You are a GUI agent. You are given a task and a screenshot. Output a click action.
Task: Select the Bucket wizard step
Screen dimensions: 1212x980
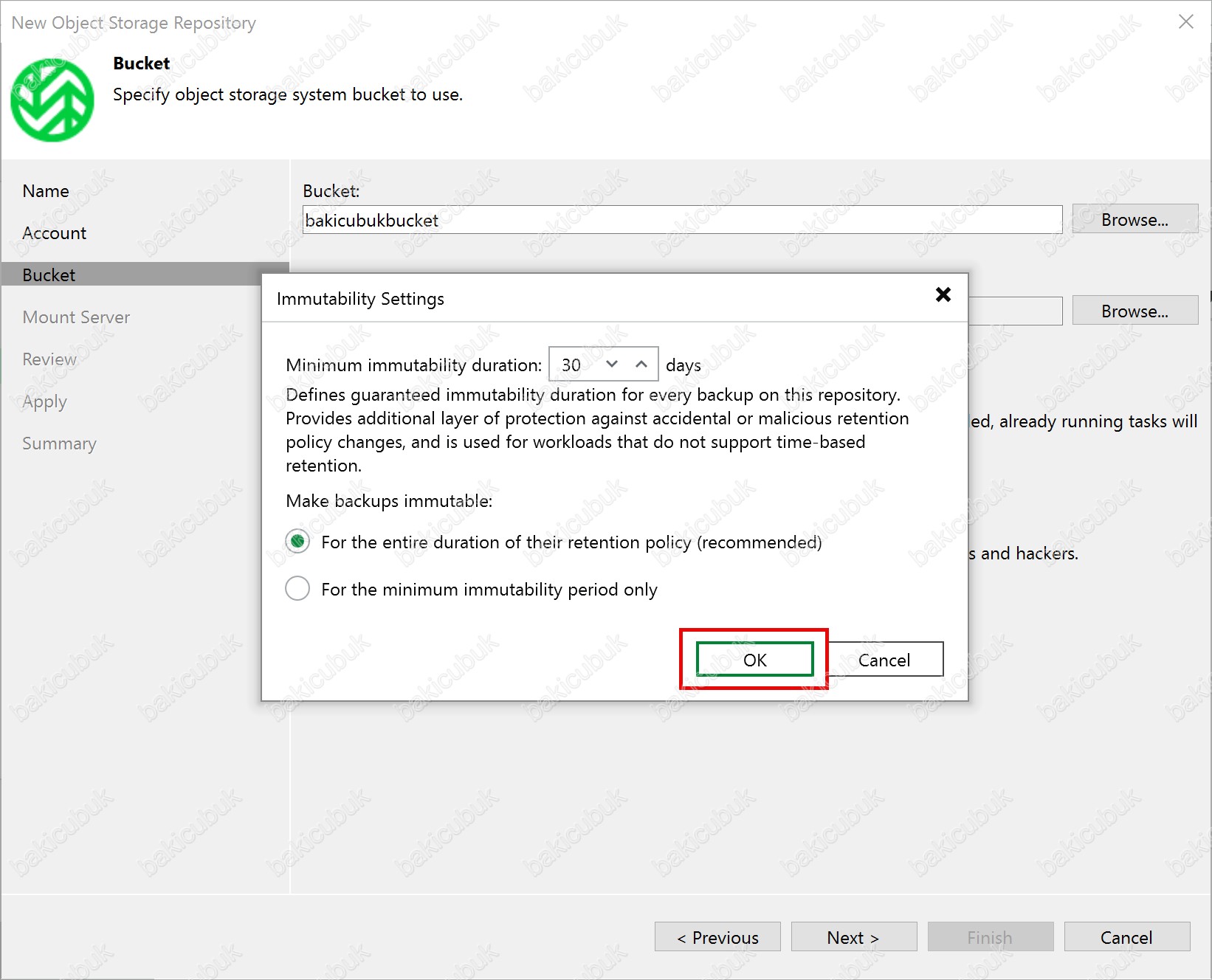click(49, 275)
